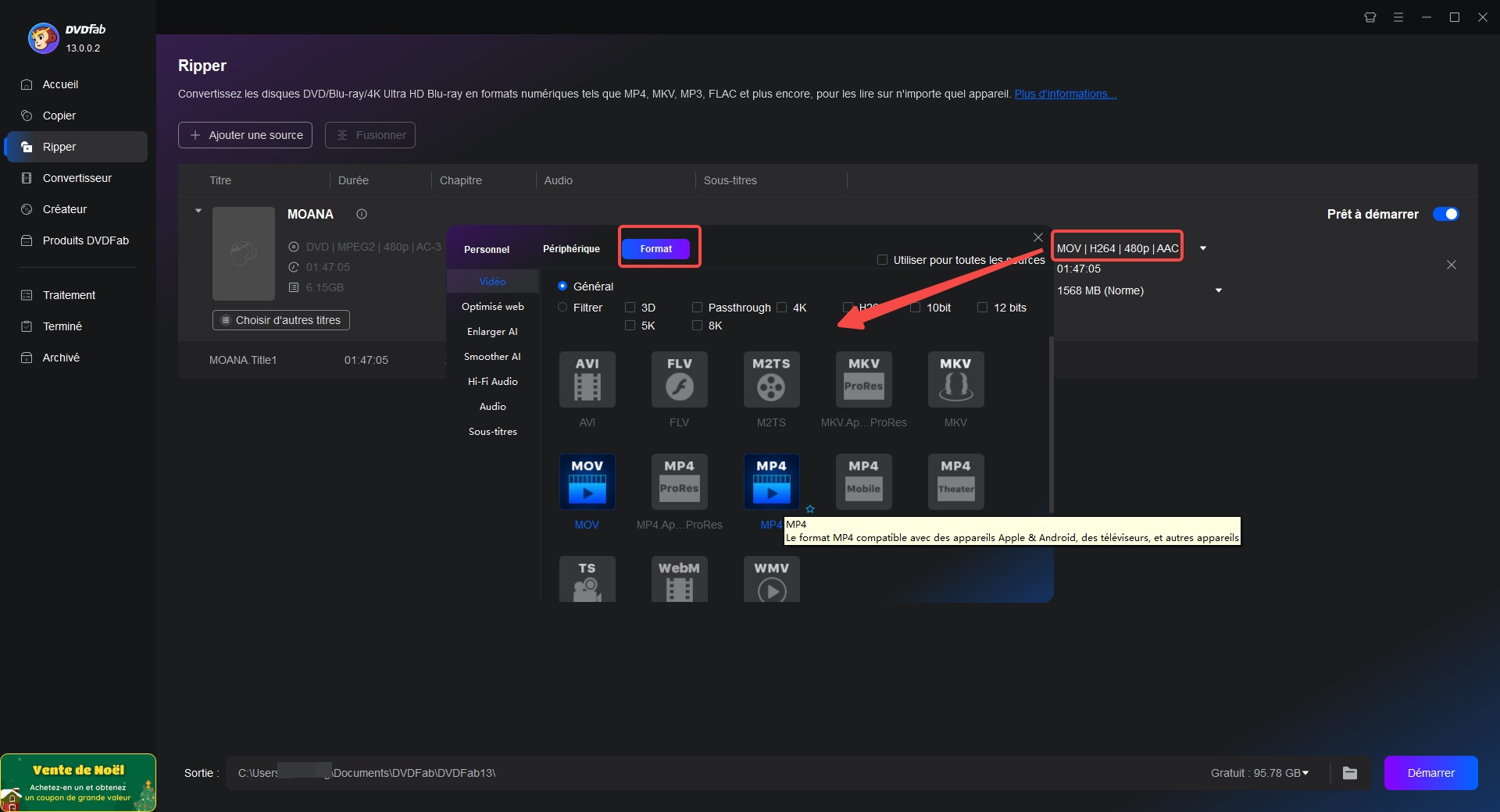
Task: Check Utiliser pour toutes les sources
Action: pyautogui.click(x=882, y=260)
